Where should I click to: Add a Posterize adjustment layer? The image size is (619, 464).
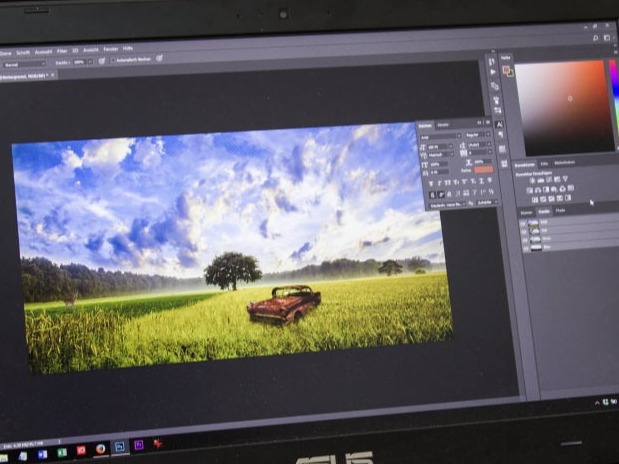[x=543, y=199]
